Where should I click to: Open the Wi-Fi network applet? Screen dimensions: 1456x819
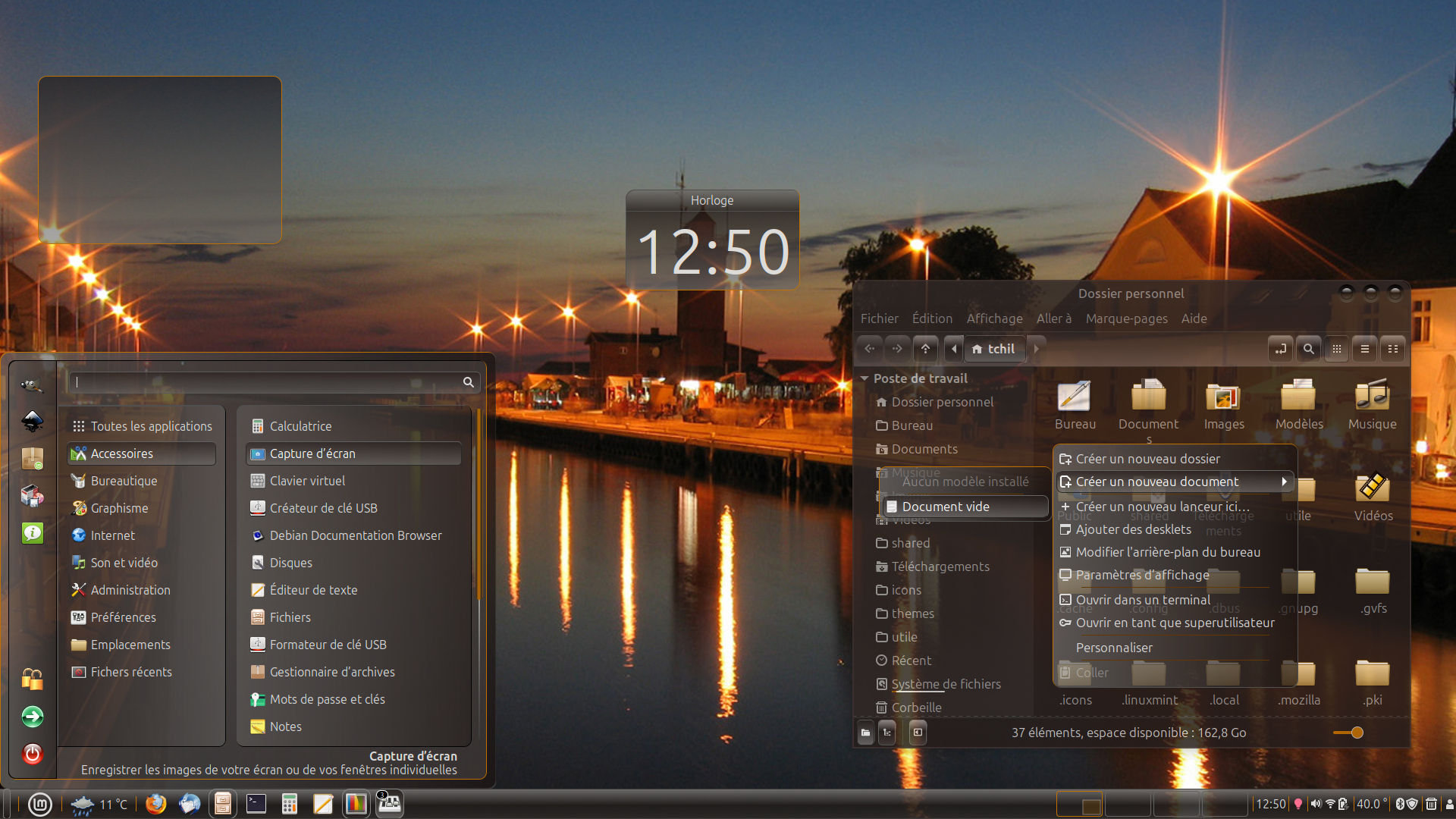tap(1330, 804)
